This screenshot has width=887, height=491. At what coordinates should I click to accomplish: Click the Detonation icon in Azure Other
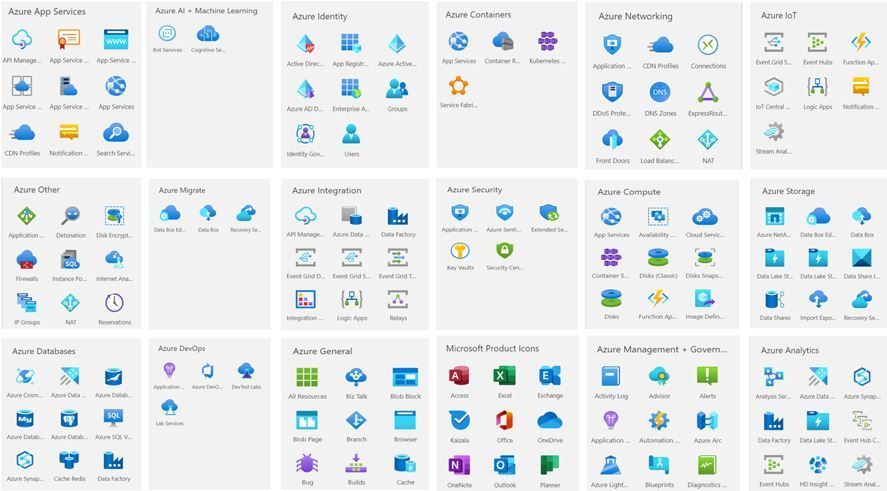tap(71, 216)
